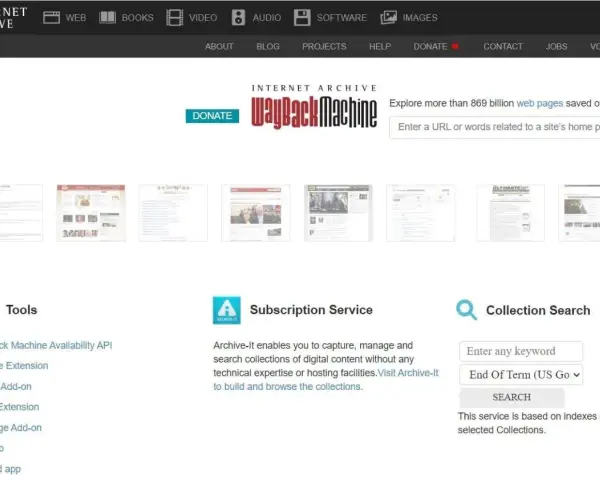Click the Collection Search magnifier icon
This screenshot has width=600, height=480.
466,310
